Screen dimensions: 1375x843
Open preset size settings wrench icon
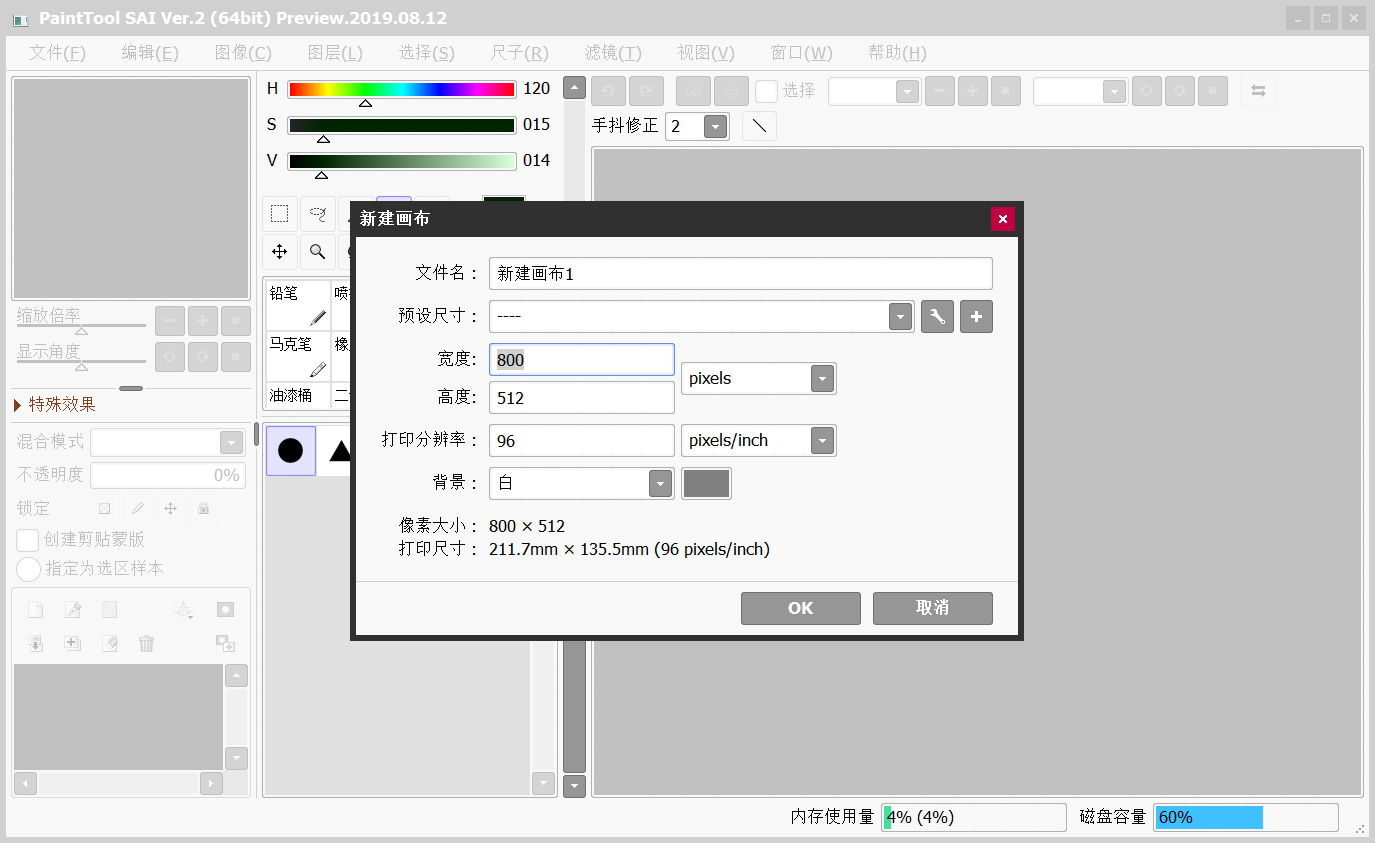[937, 317]
